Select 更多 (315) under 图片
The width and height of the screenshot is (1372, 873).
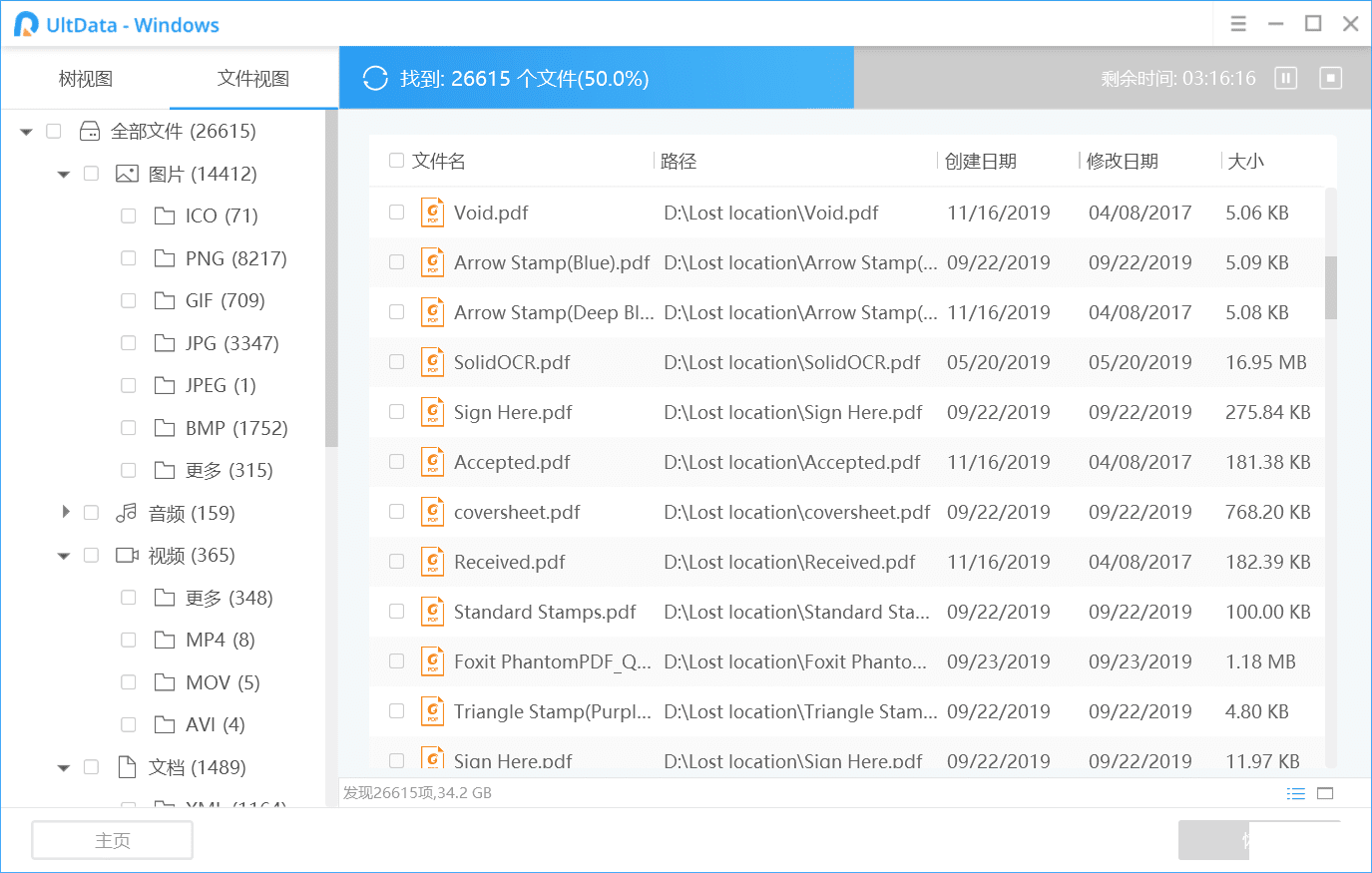pos(229,470)
